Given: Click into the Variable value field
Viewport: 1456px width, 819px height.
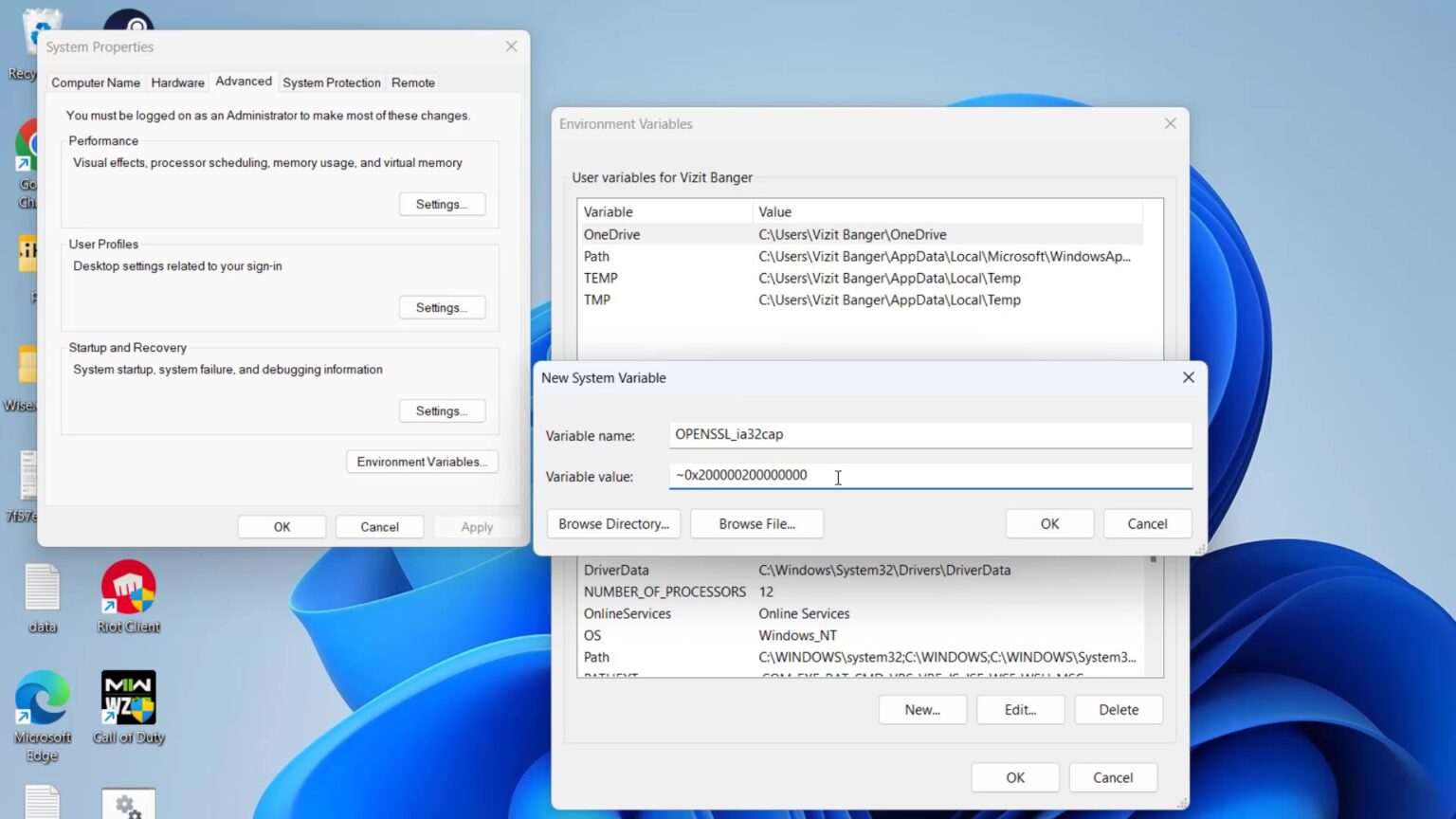Looking at the screenshot, I should point(929,476).
